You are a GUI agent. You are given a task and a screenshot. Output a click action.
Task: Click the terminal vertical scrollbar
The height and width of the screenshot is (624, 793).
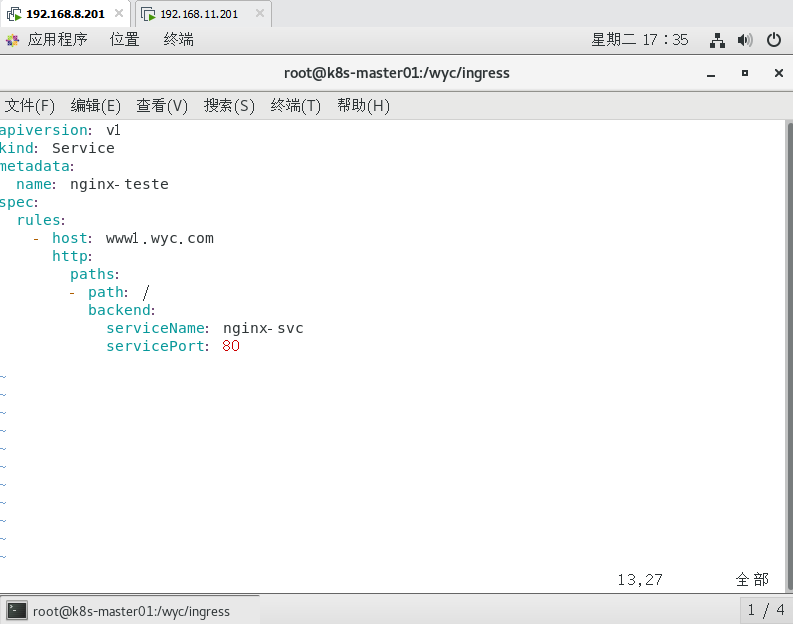coord(789,355)
